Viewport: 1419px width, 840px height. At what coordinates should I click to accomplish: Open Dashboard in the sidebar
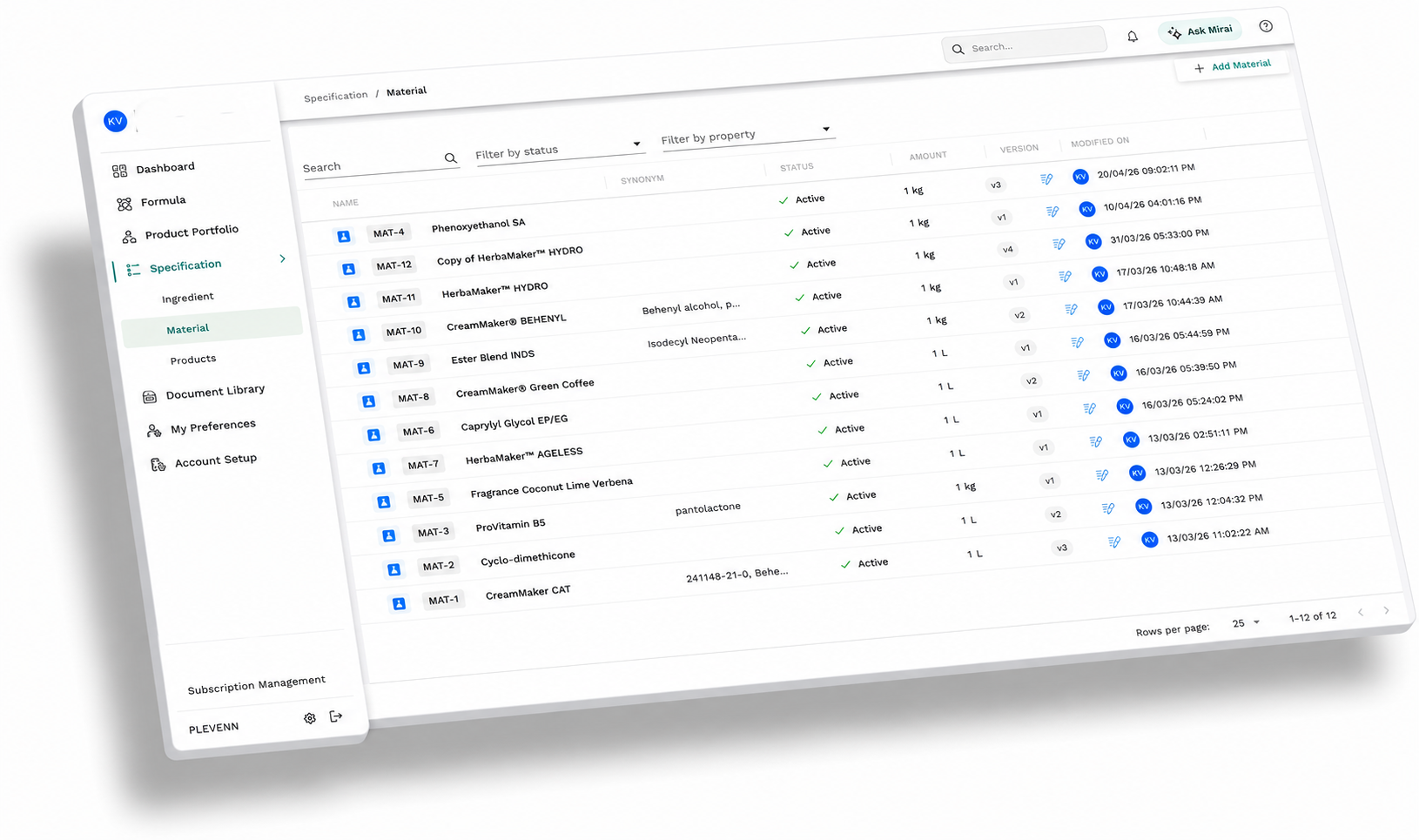[x=153, y=169]
